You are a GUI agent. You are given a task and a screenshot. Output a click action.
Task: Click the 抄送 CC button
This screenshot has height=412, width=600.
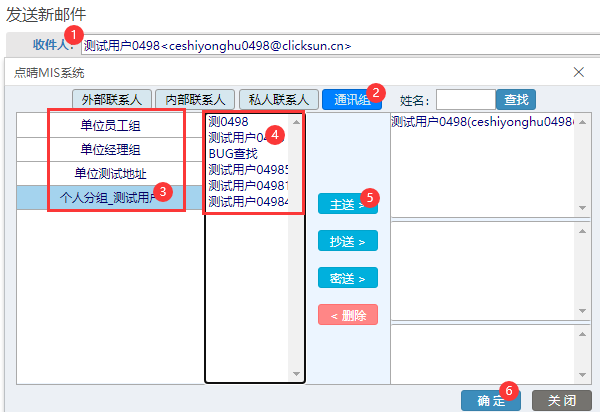point(346,241)
